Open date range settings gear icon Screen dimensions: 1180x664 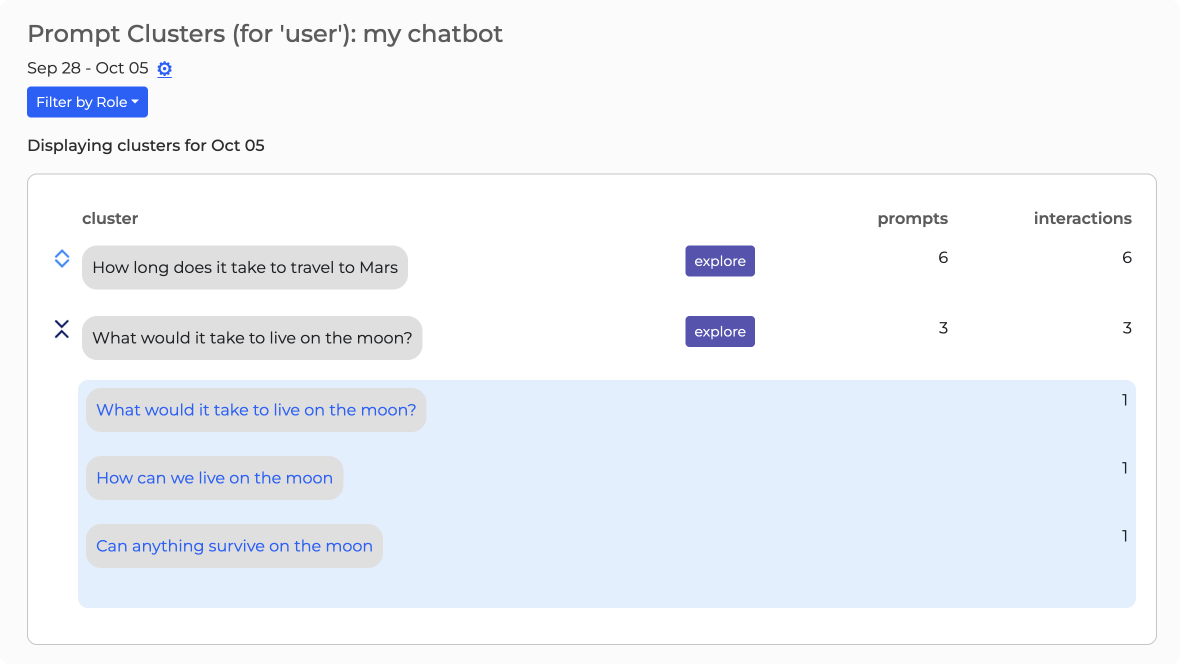point(165,69)
